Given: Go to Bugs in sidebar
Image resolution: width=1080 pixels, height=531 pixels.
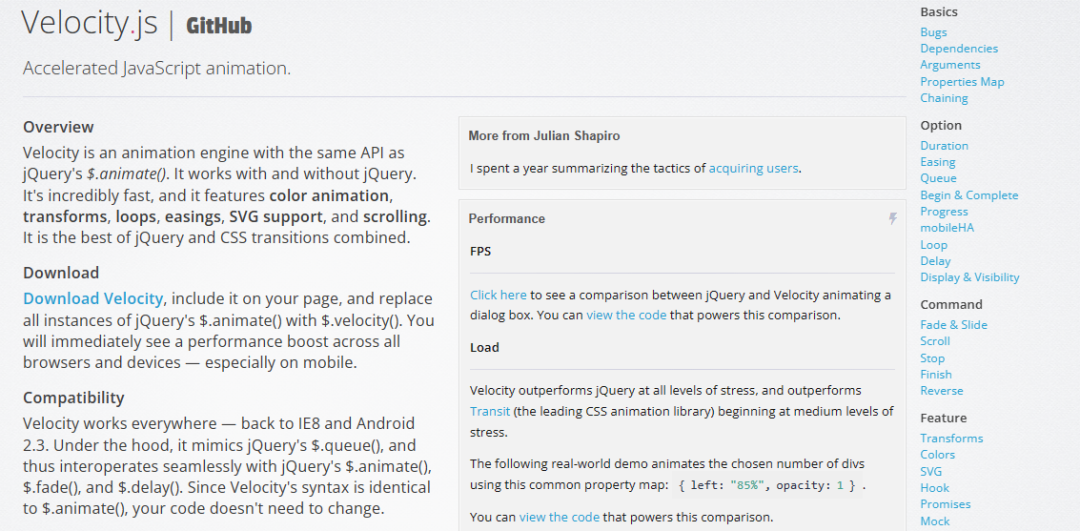Looking at the screenshot, I should 933,32.
